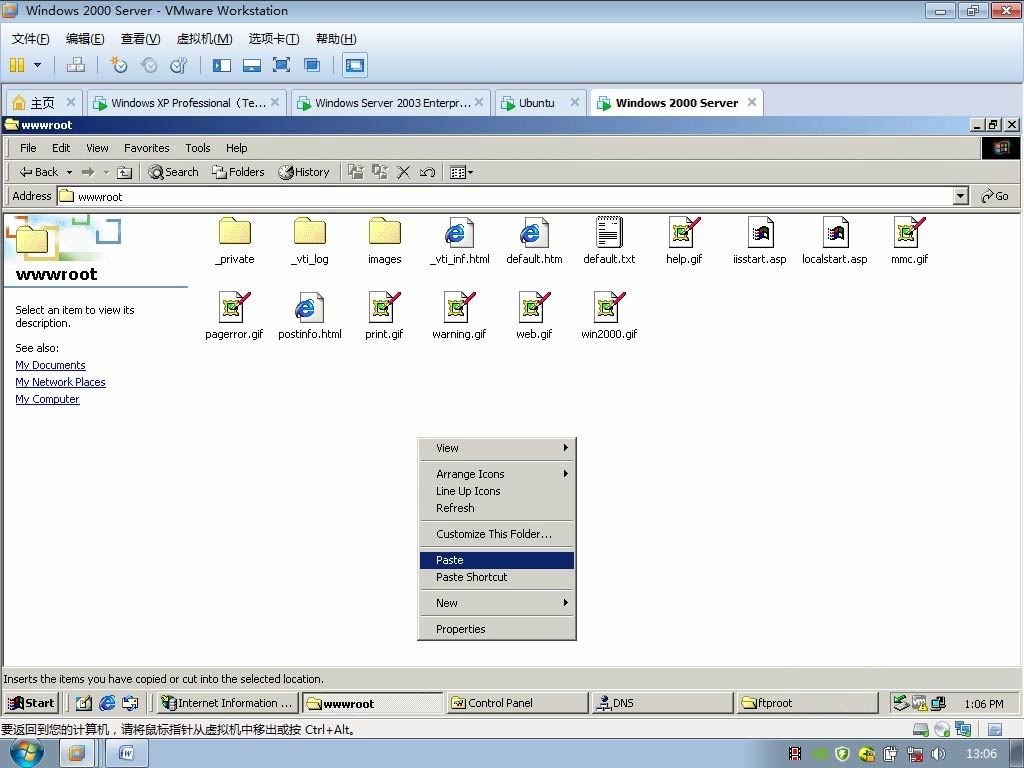Choose Customize This Folder from context menu
The height and width of the screenshot is (768, 1024).
point(497,534)
